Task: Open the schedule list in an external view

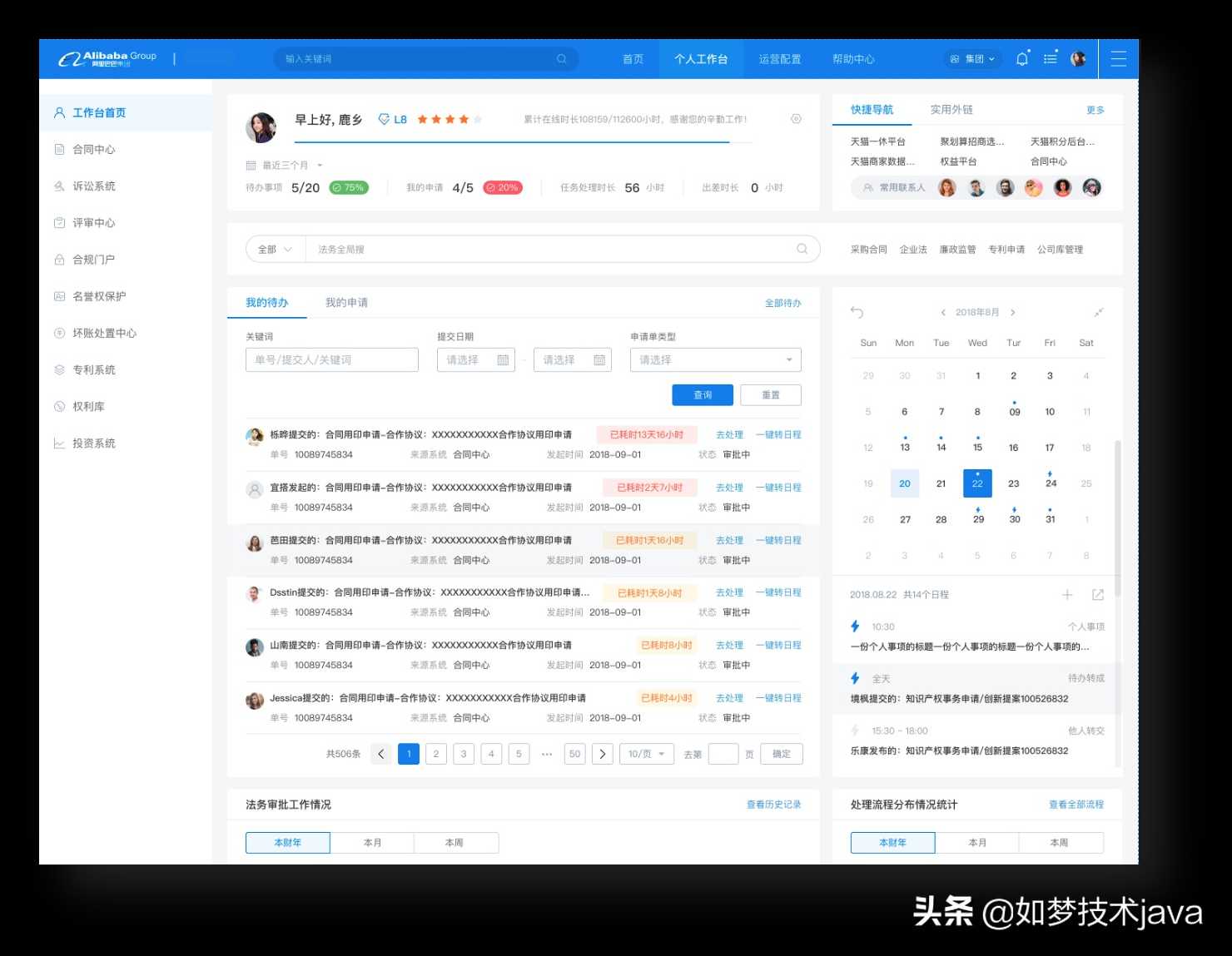Action: click(x=1098, y=594)
